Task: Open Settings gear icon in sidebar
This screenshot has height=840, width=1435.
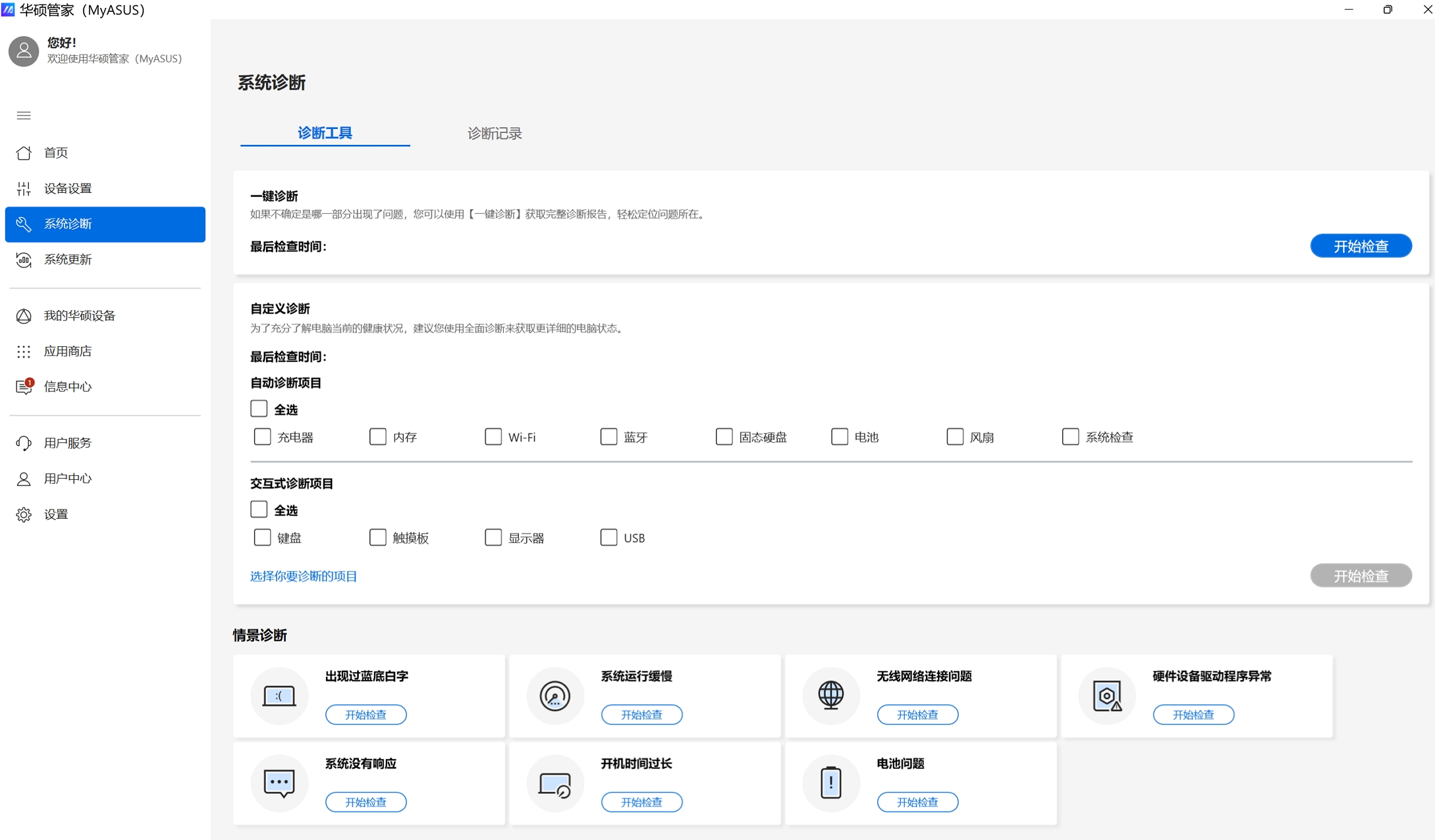Action: click(x=24, y=515)
